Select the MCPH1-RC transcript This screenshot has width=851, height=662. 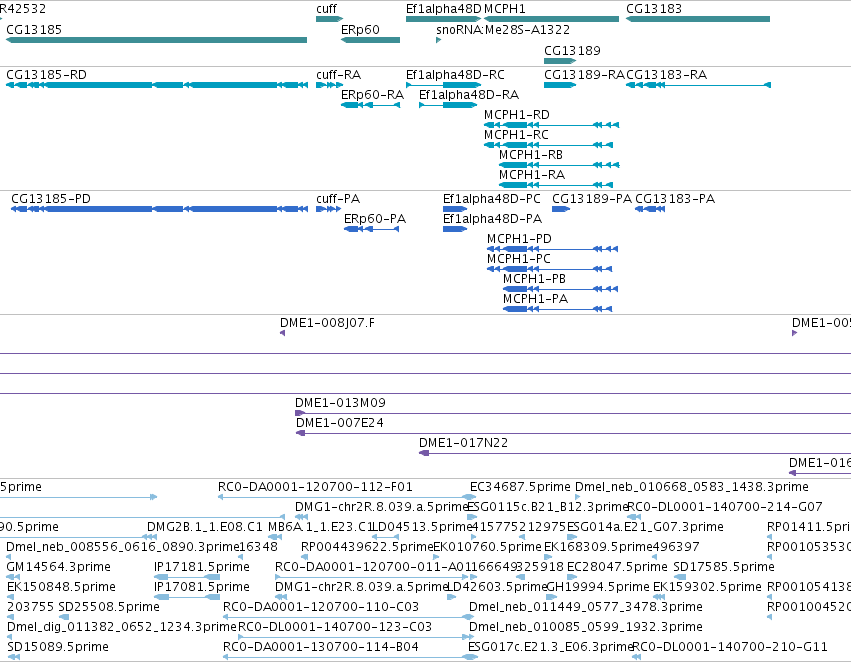(549, 145)
